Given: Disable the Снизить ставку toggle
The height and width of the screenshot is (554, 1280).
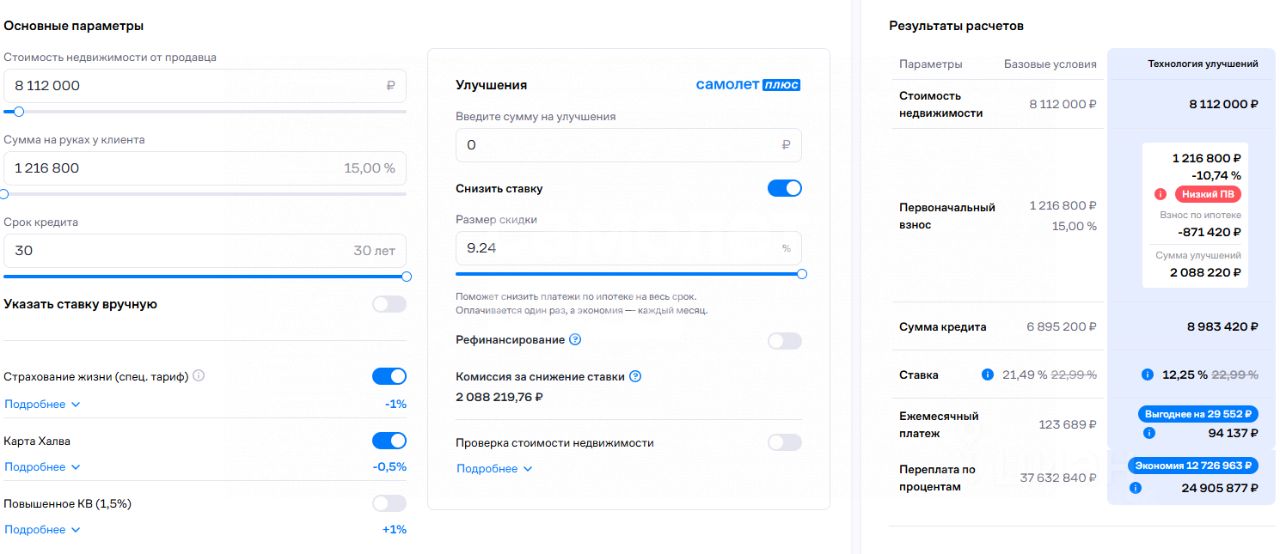Looking at the screenshot, I should [784, 188].
